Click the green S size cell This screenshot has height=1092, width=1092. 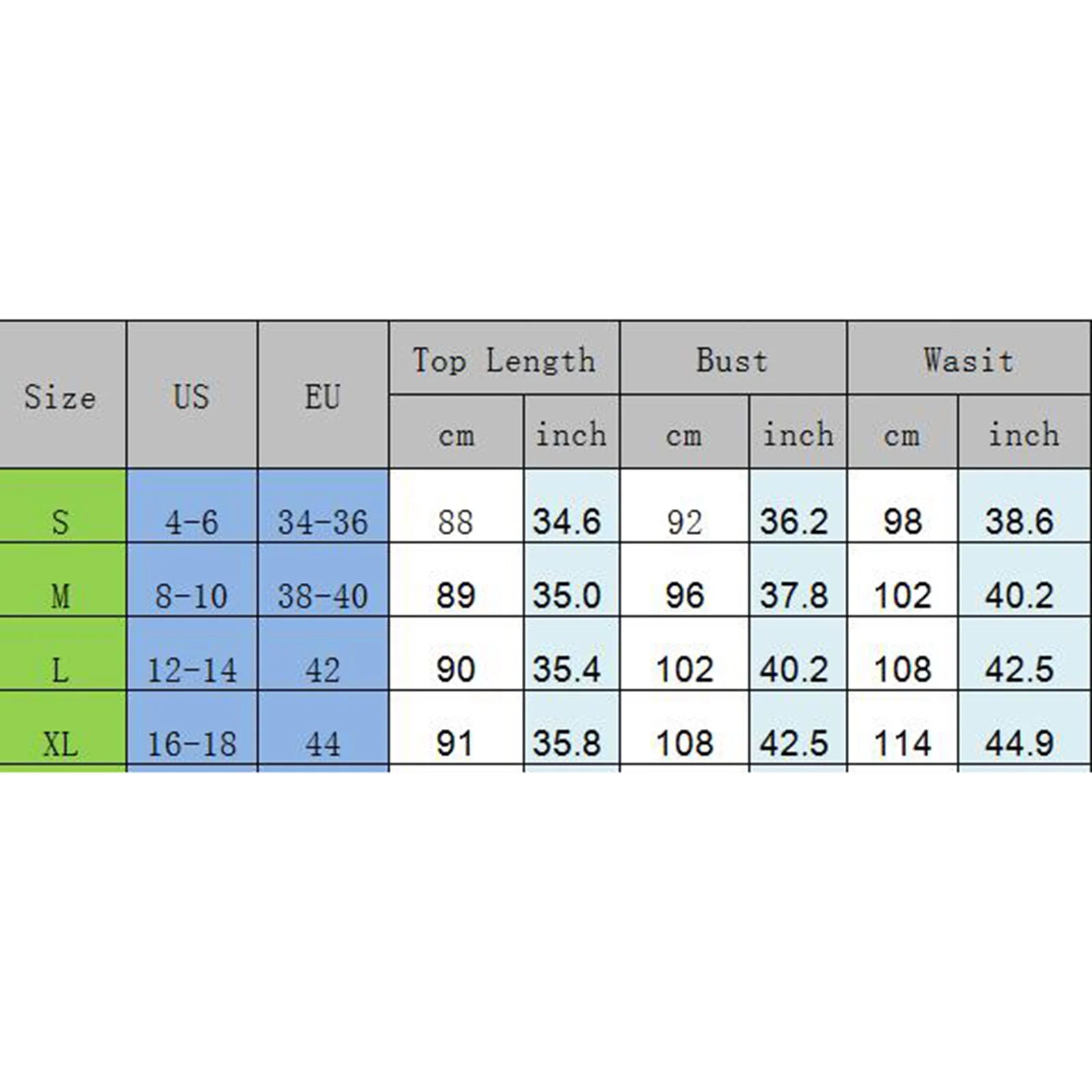coord(61,521)
